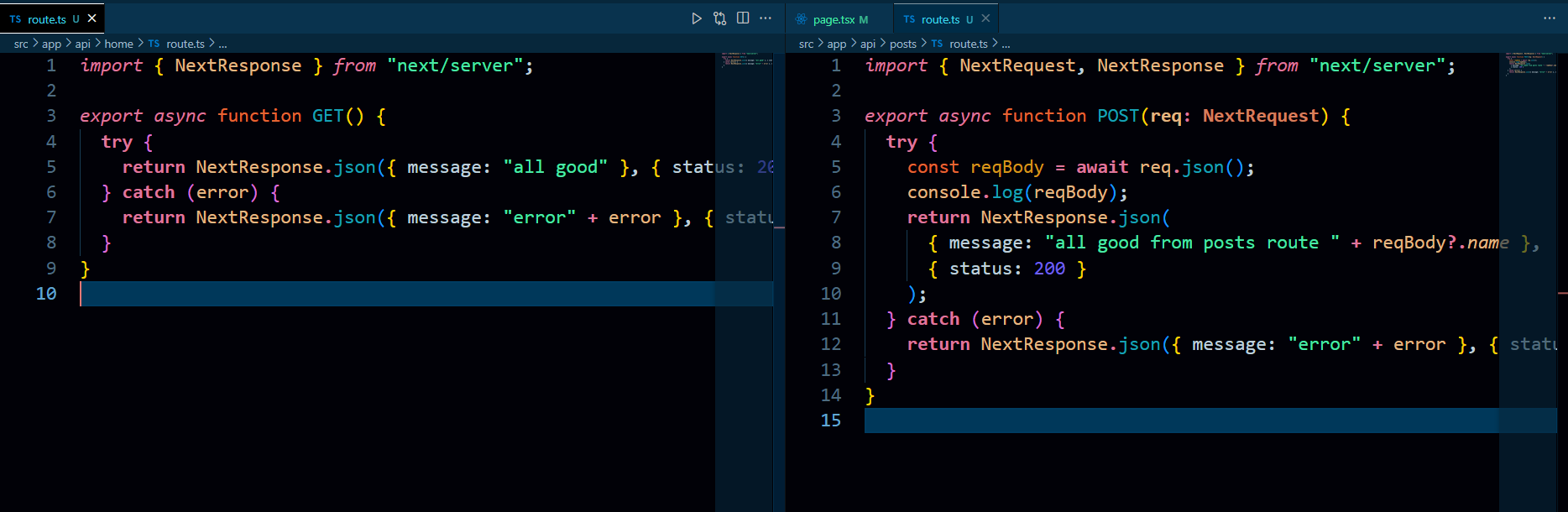Click 'route.ts' in left breadcrumb
The image size is (1568, 512).
point(186,44)
